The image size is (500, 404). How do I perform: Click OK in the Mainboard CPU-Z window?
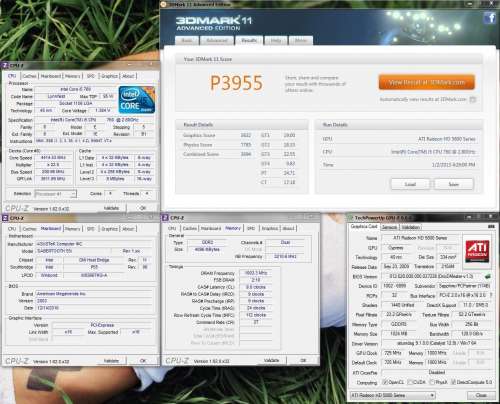(143, 361)
